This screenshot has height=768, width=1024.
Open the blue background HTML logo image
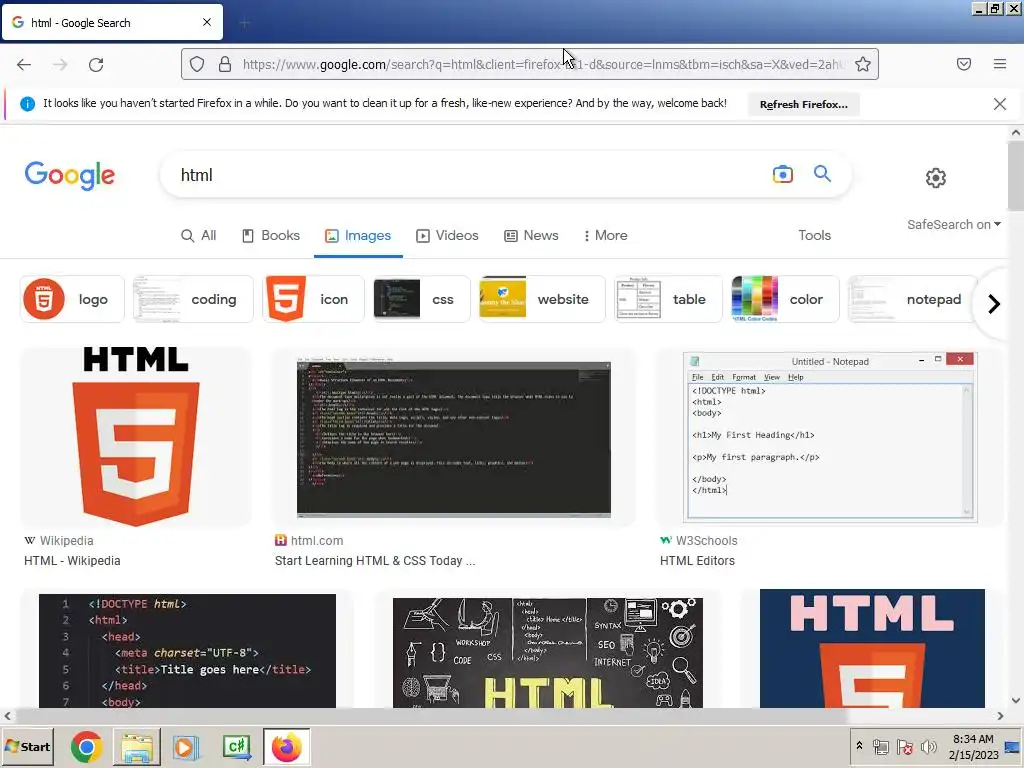point(872,650)
